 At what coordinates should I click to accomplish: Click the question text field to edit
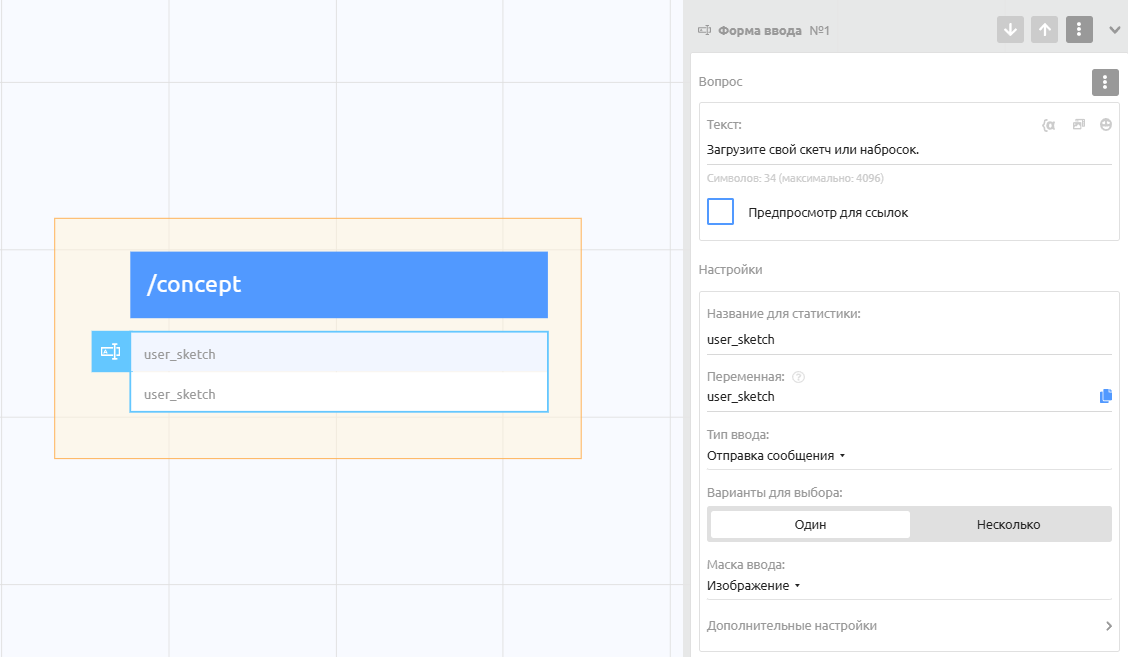pyautogui.click(x=908, y=150)
